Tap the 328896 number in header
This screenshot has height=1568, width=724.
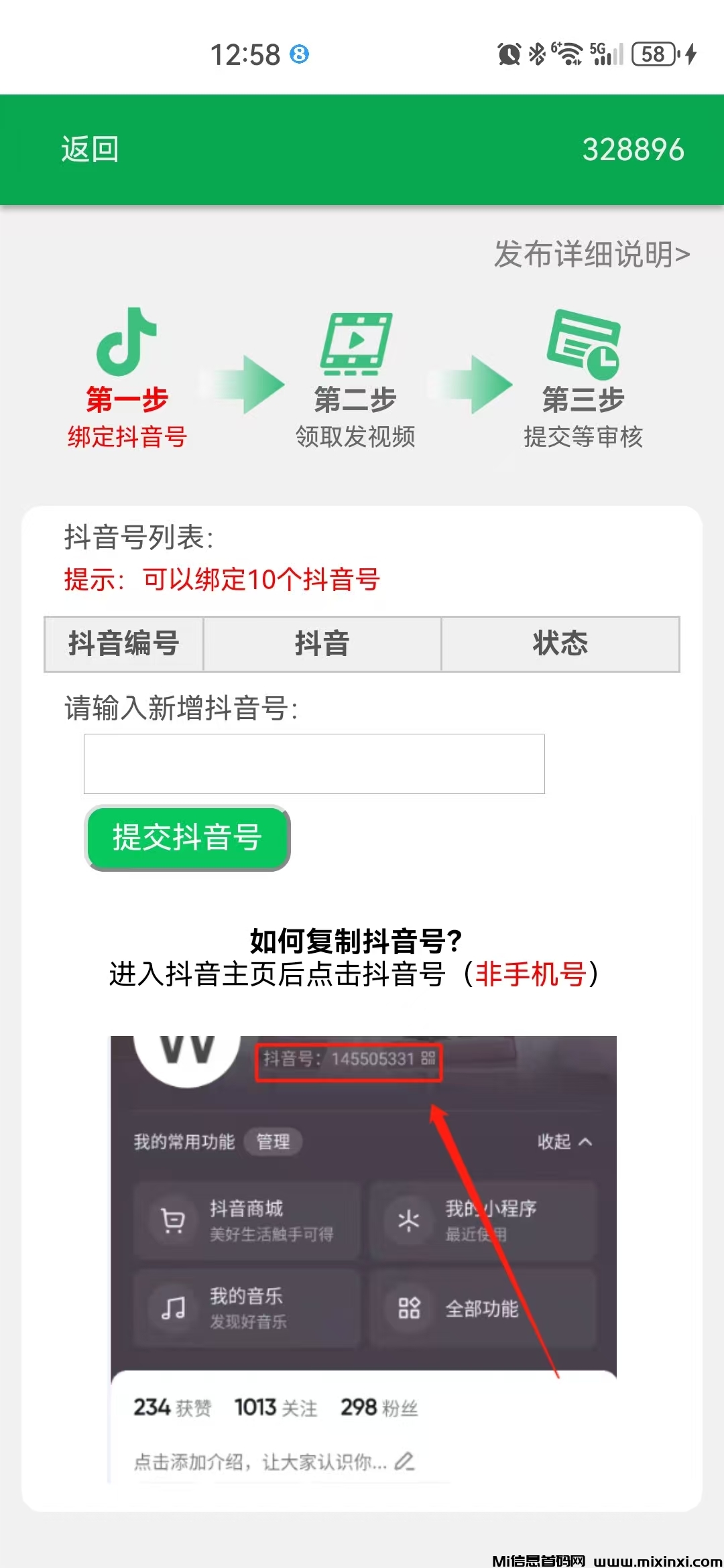[633, 149]
